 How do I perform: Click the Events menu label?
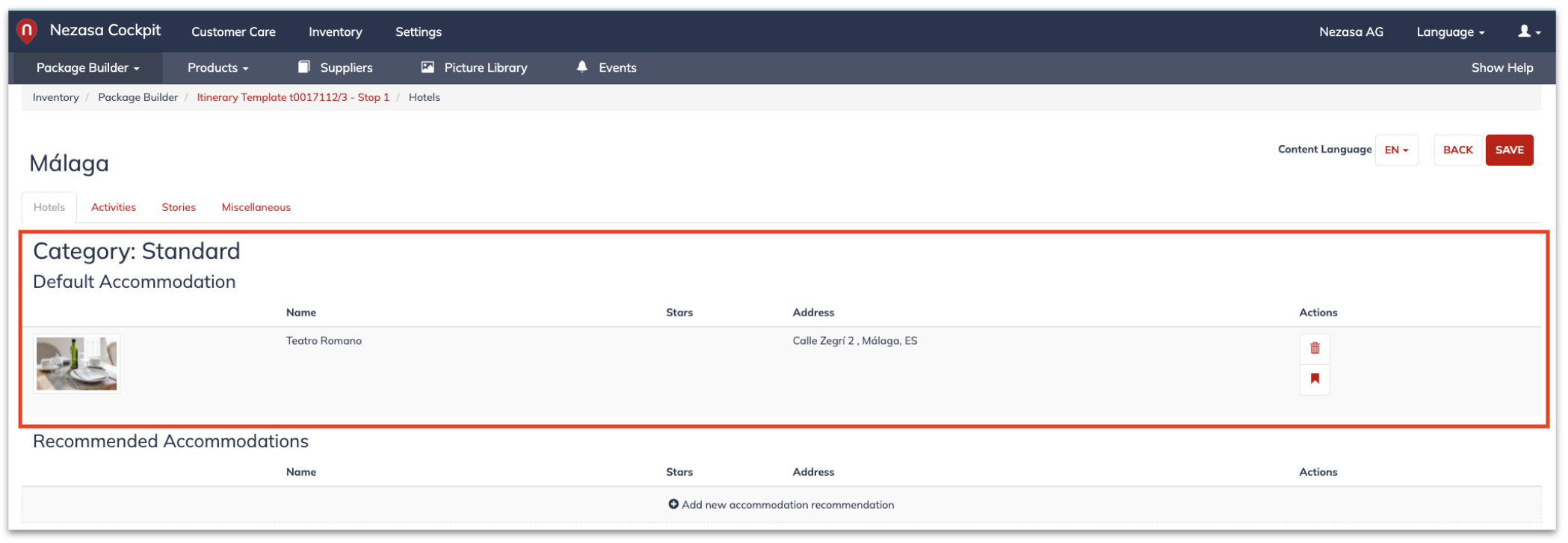620,68
